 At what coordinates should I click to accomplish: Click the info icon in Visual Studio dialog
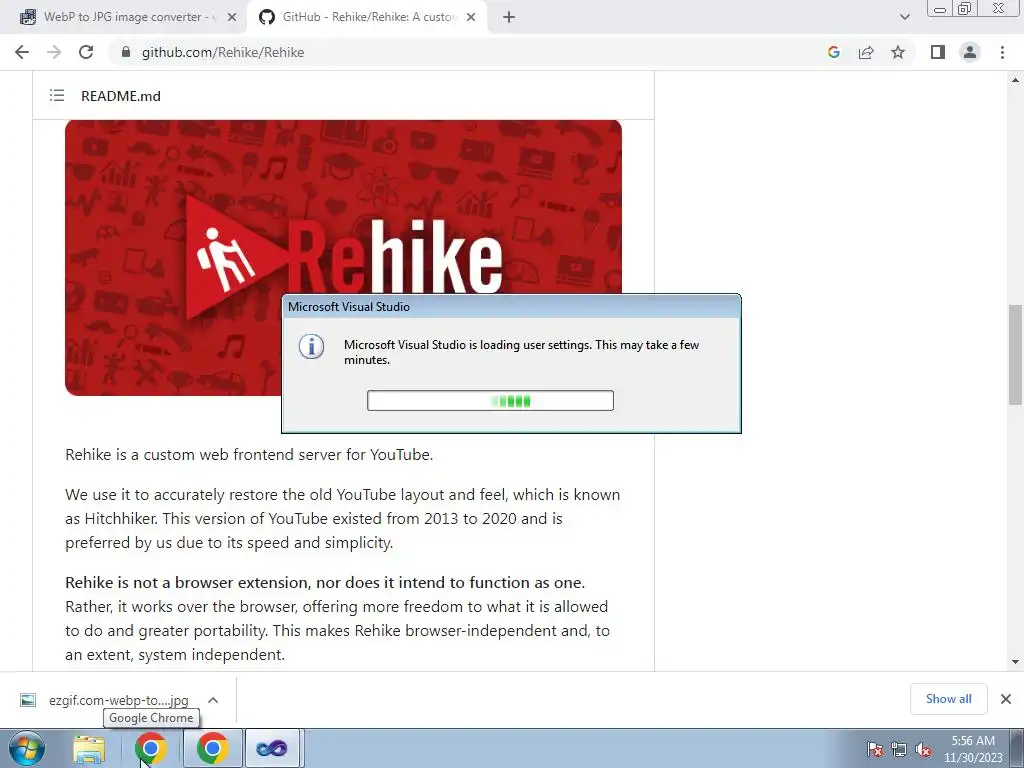click(x=312, y=346)
